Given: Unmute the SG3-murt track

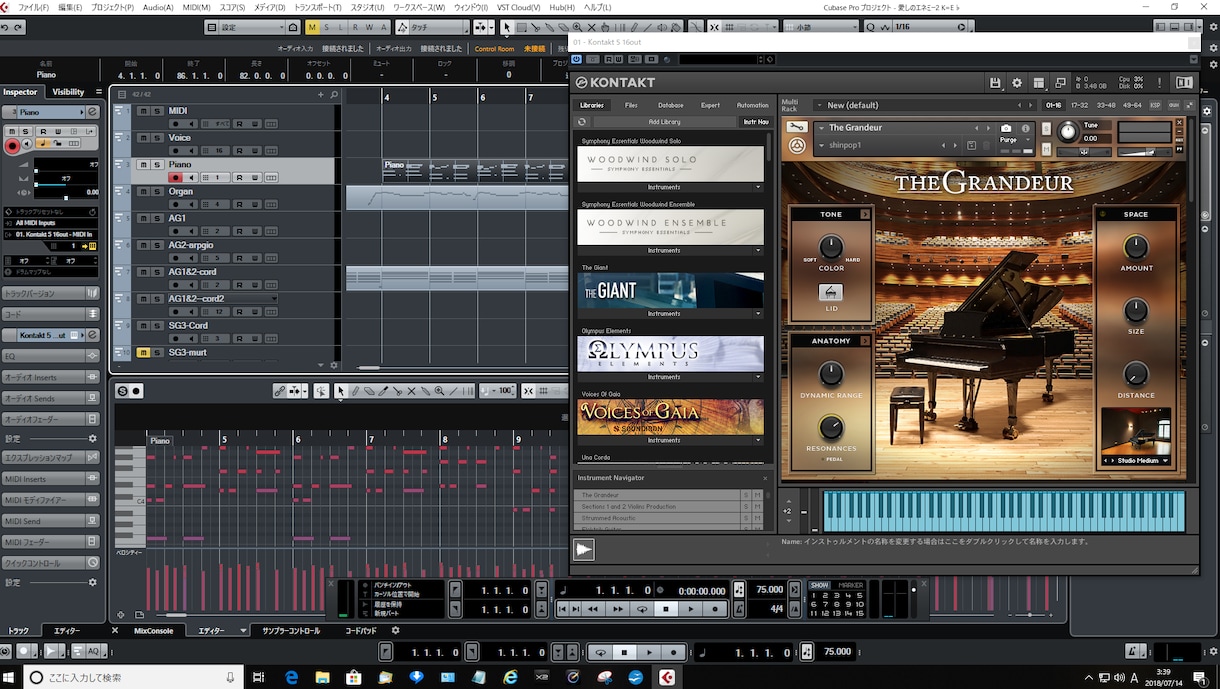Looking at the screenshot, I should (x=144, y=353).
